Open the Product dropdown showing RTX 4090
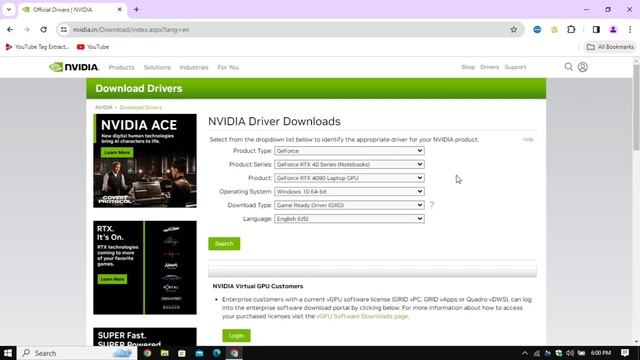 [349, 178]
